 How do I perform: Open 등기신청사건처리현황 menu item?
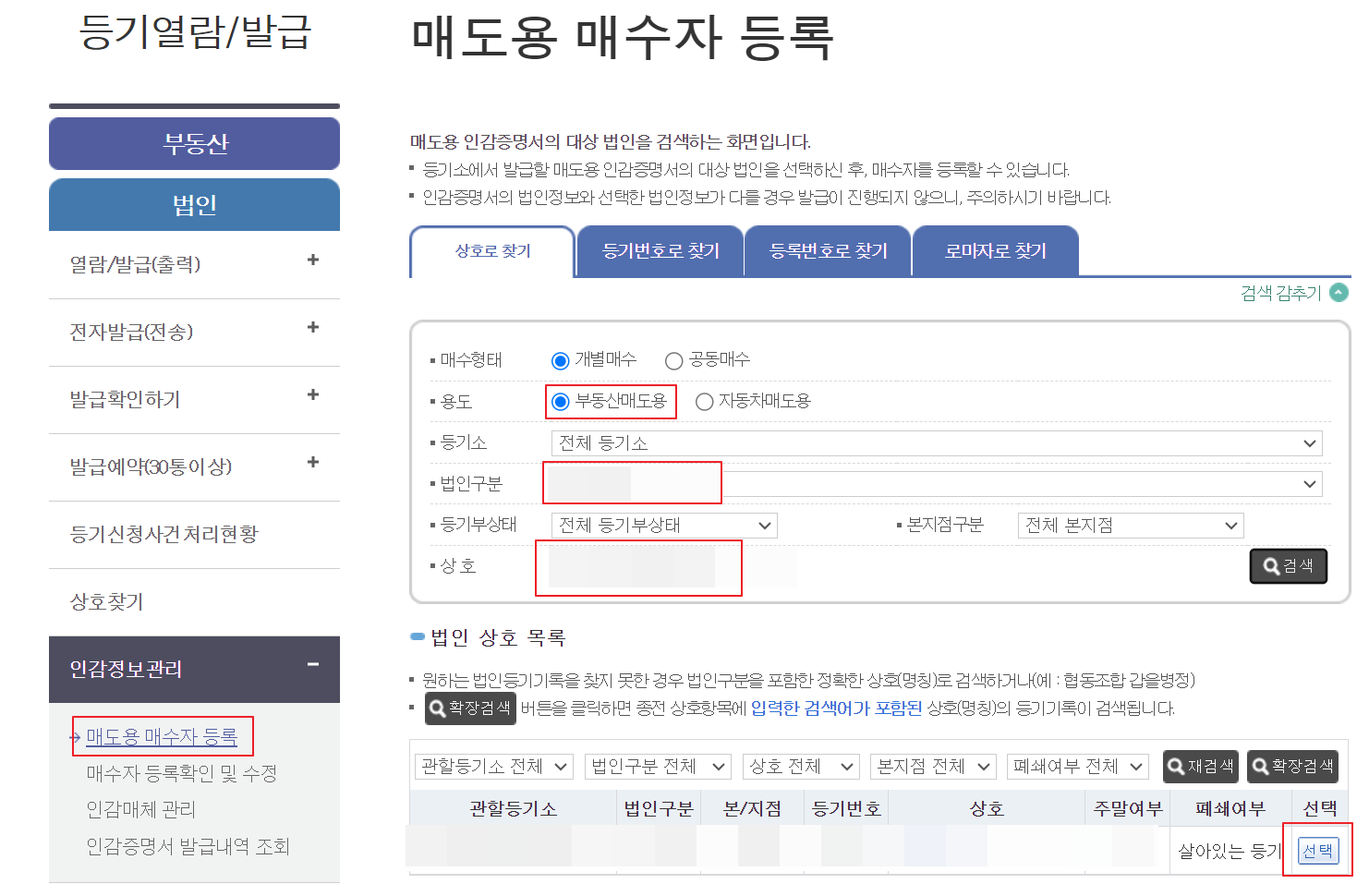tap(164, 534)
